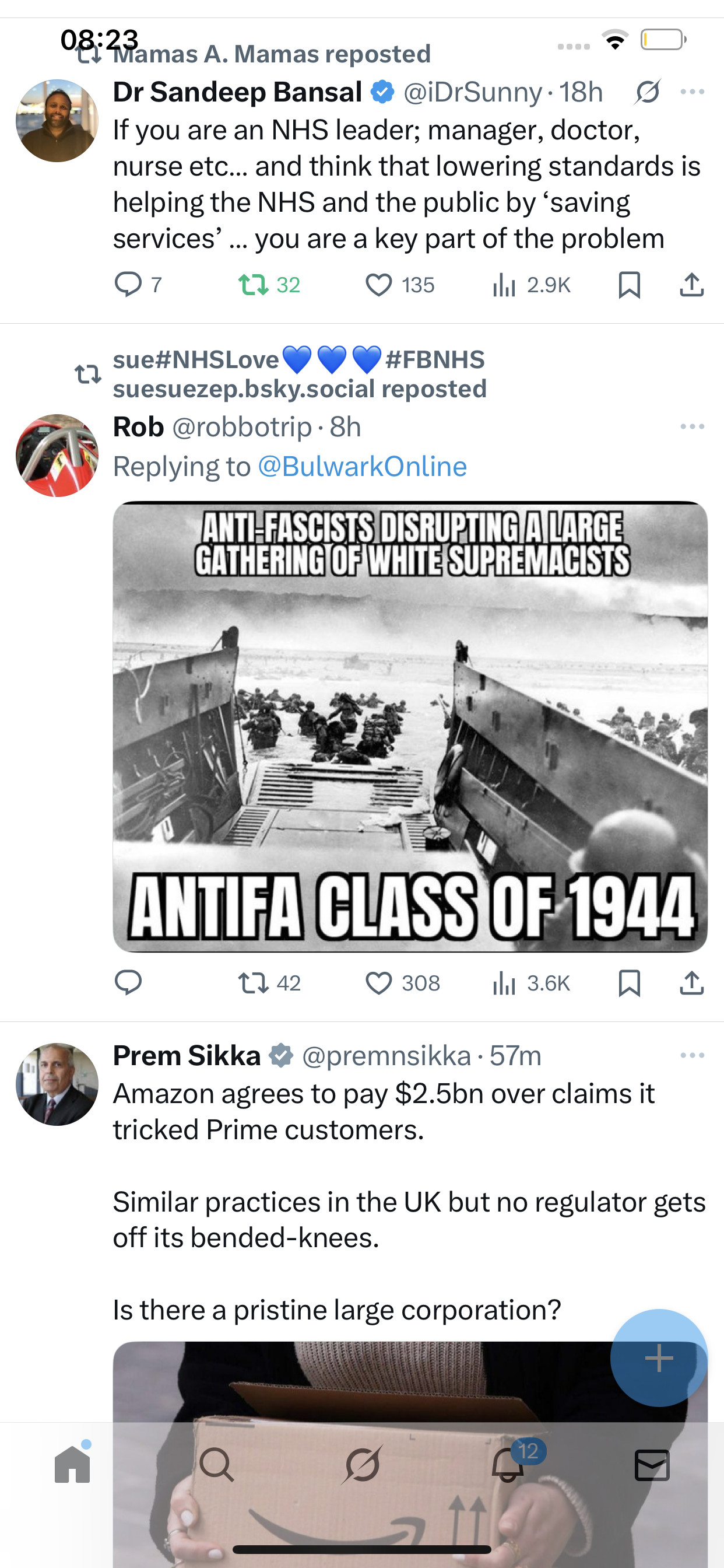Like Dr Sandeep Bansal's NHS tweet
The image size is (724, 1568).
click(378, 284)
